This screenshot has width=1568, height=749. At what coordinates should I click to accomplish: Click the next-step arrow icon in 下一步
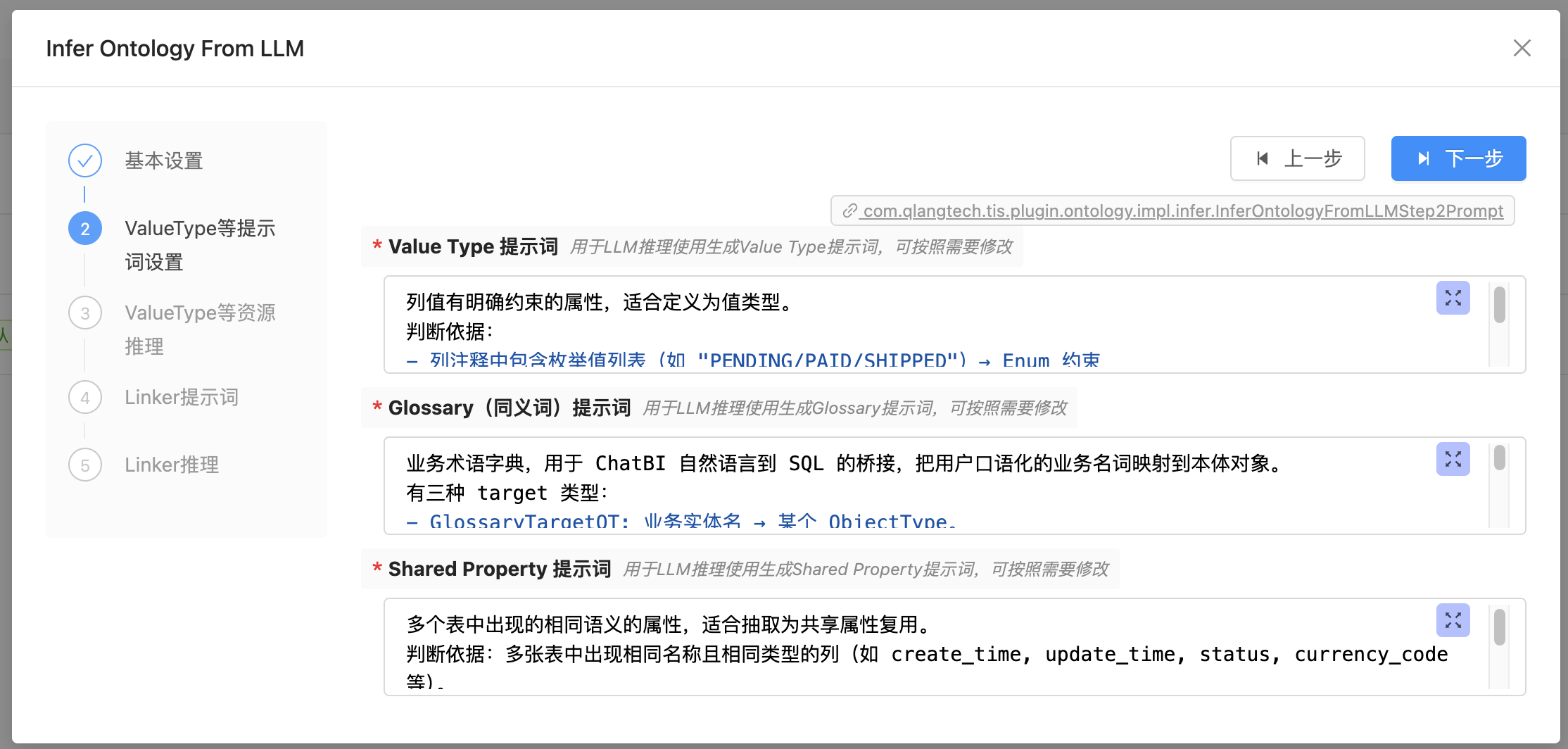tap(1424, 158)
